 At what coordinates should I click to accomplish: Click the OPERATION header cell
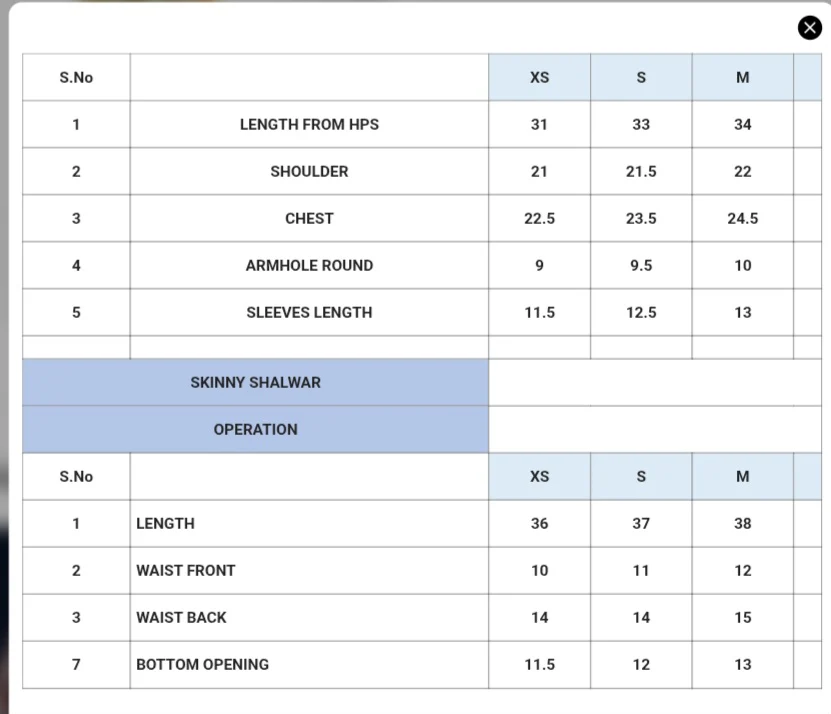(255, 429)
